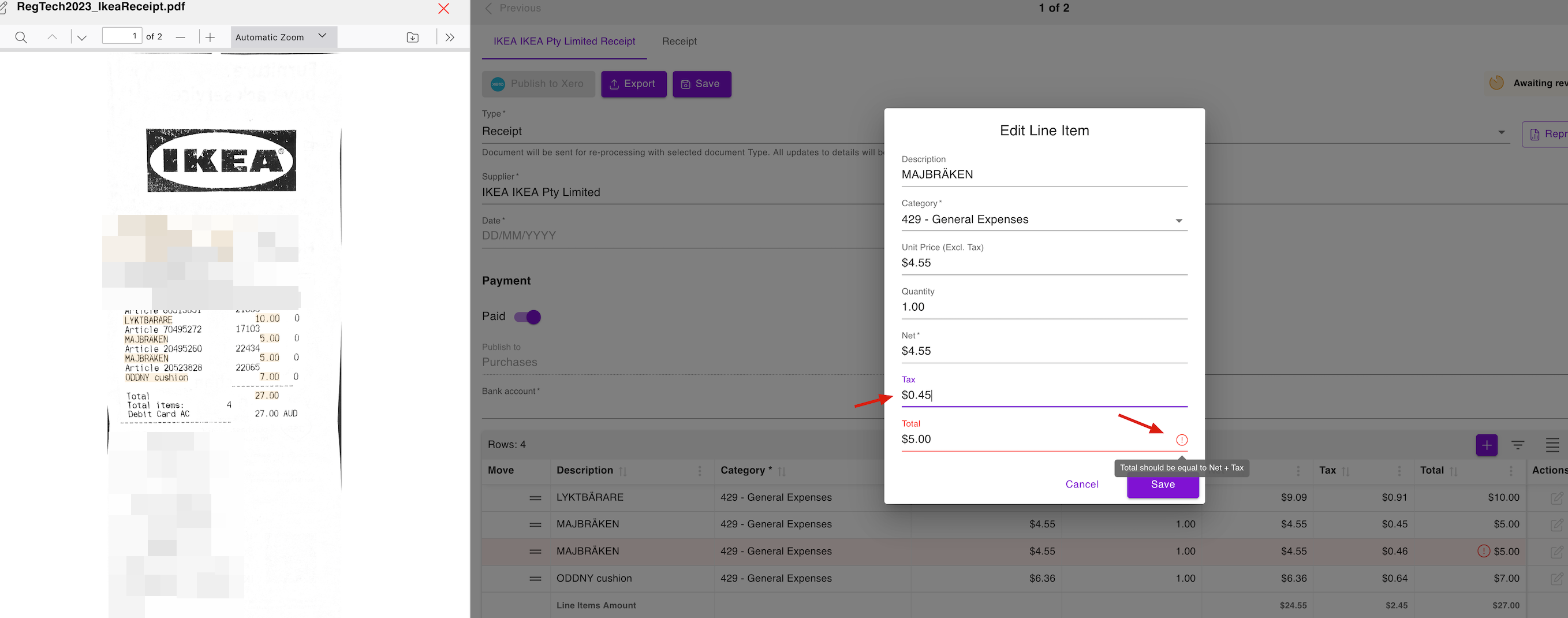Click the Date DD/MM/YYYY field

click(683, 236)
